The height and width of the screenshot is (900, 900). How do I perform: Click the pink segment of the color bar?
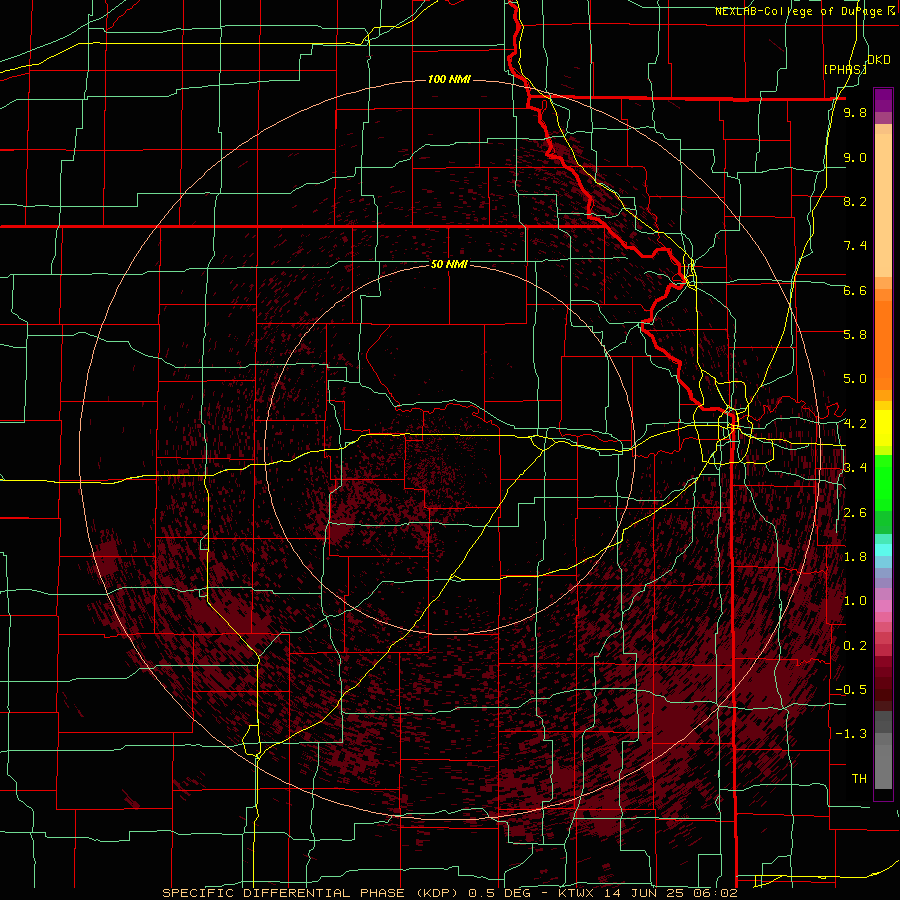(883, 606)
